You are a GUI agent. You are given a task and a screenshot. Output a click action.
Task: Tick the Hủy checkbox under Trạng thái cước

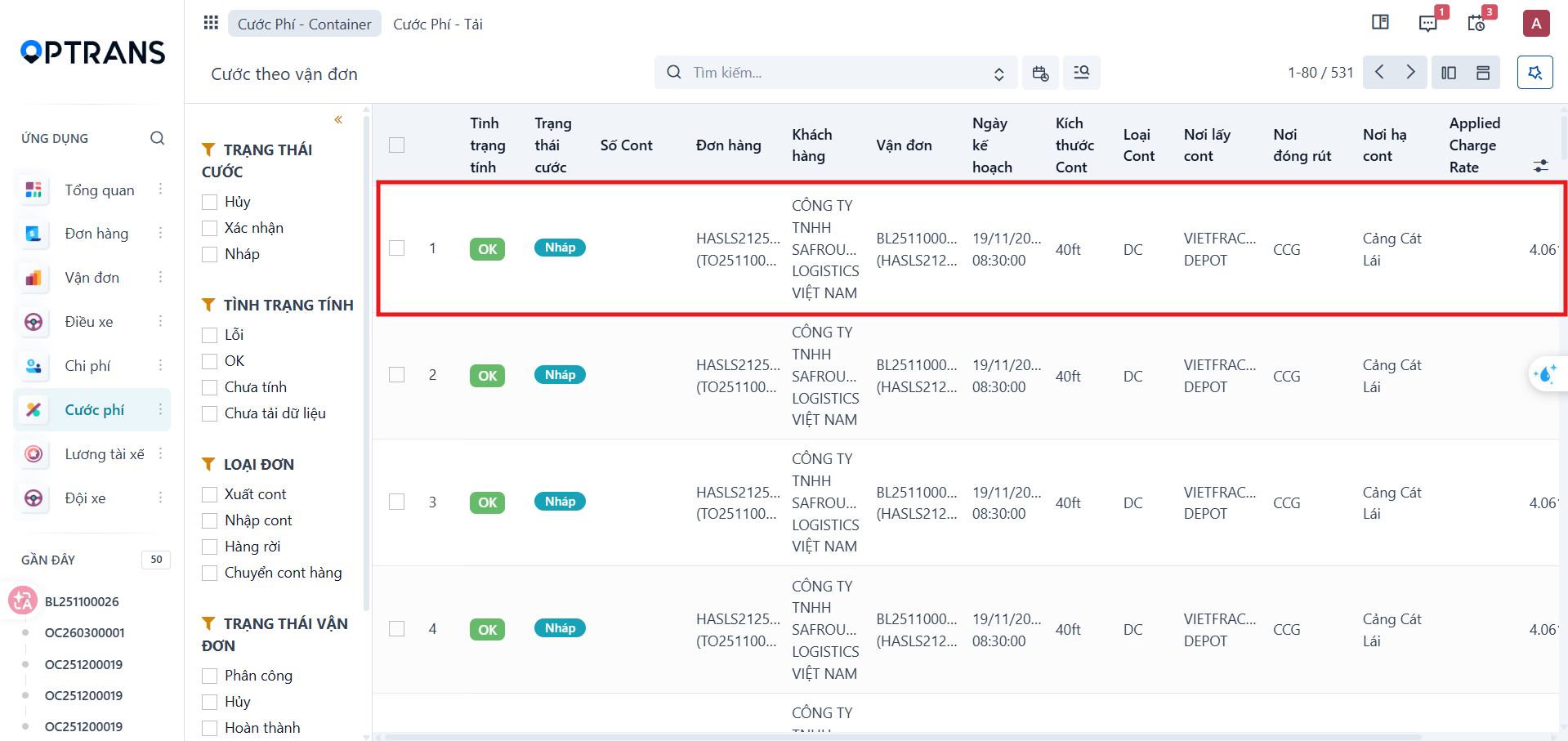(x=210, y=202)
